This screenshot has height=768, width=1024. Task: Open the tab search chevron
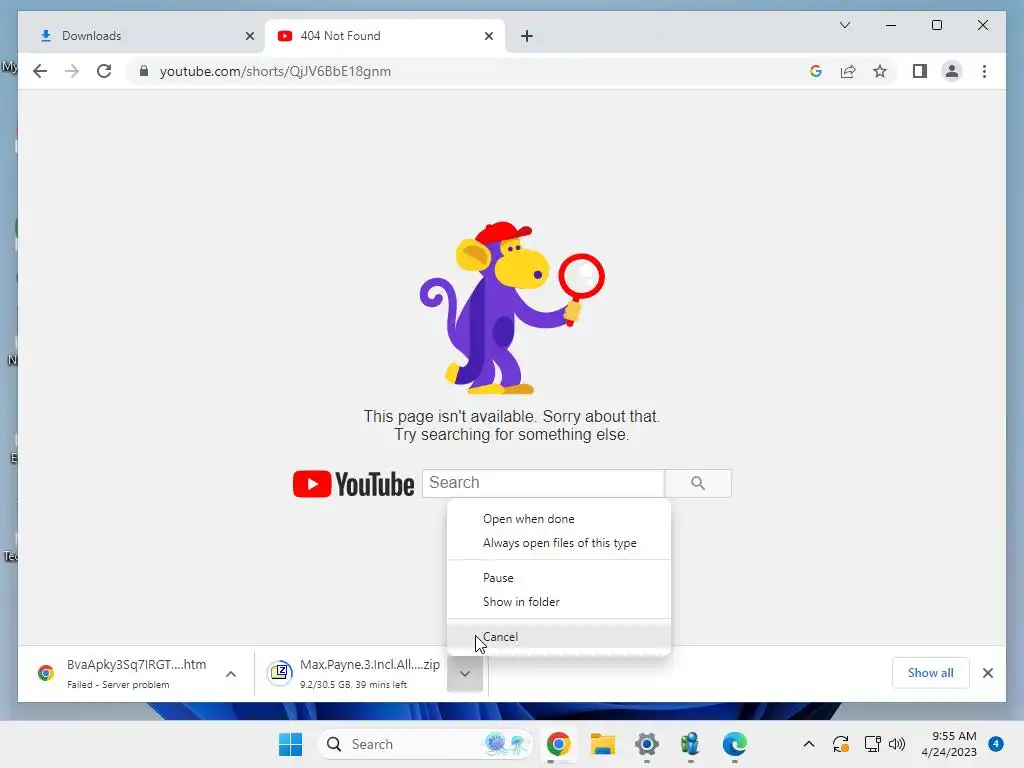(844, 25)
